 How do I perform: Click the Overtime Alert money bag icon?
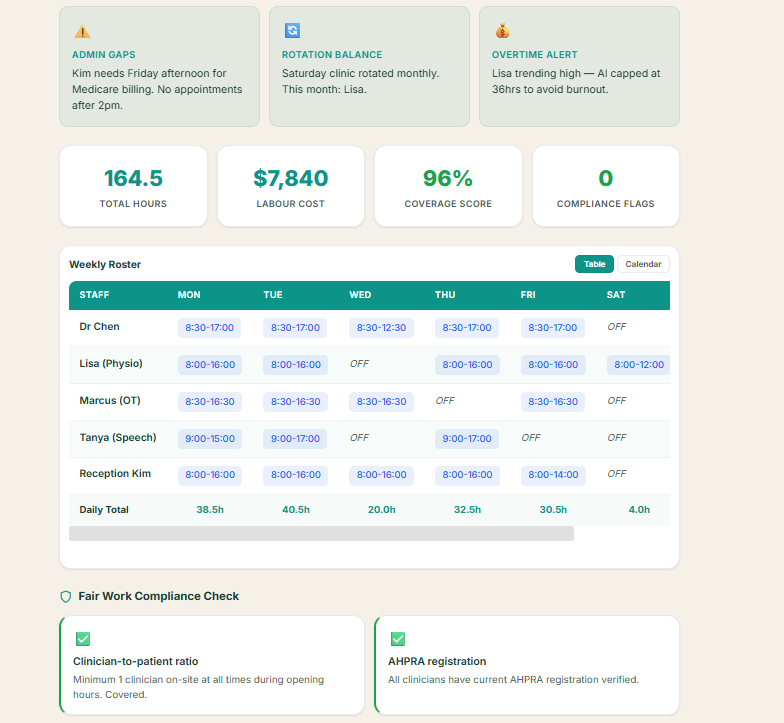pos(502,31)
